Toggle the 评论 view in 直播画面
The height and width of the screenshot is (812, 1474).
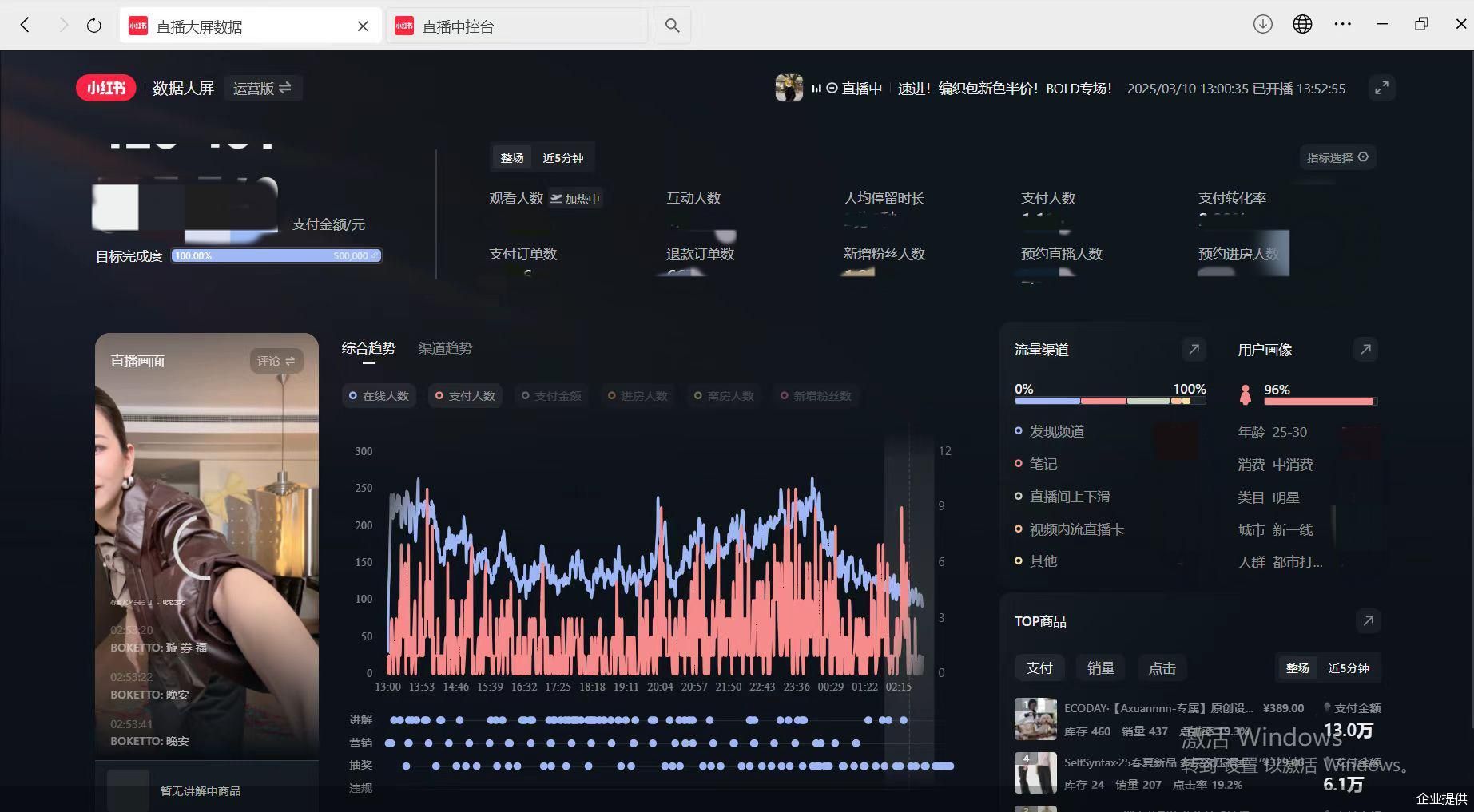[x=276, y=361]
